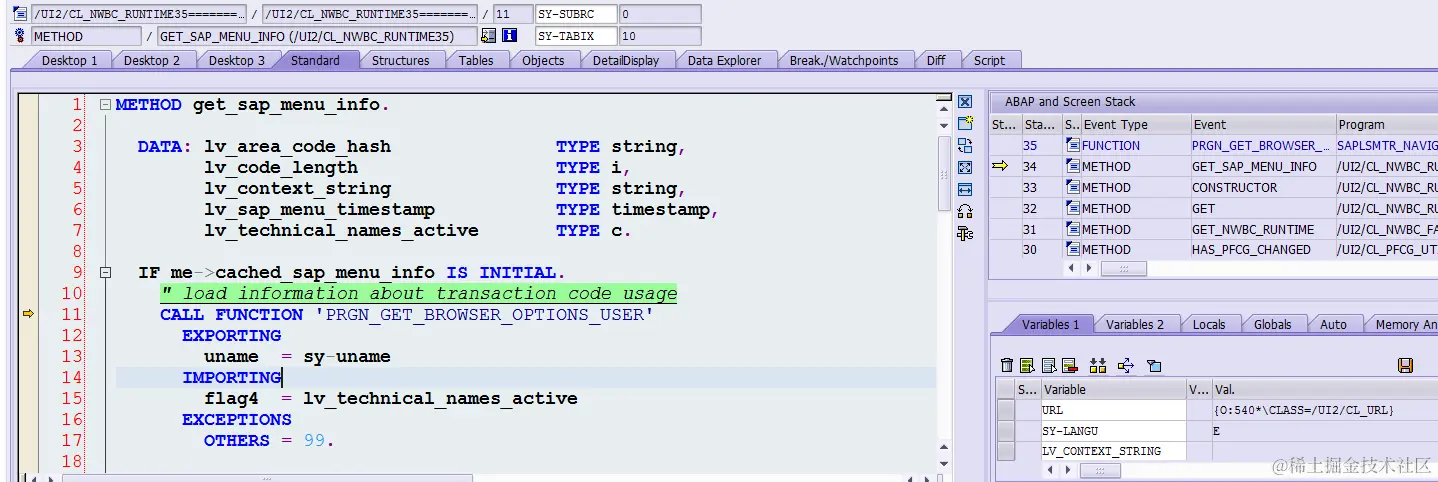
Task: Click source icon of stack level 32 GET row
Action: [x=1072, y=209]
